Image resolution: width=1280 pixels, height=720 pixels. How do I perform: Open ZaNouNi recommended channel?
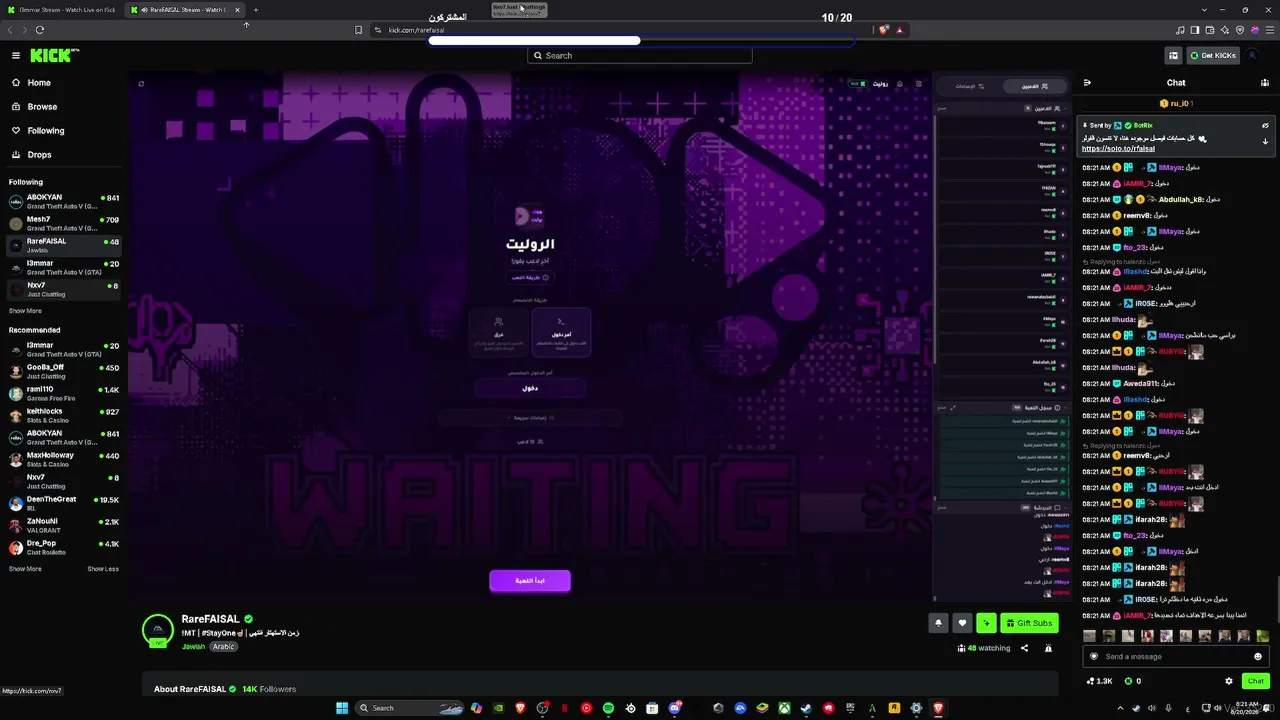pos(64,525)
